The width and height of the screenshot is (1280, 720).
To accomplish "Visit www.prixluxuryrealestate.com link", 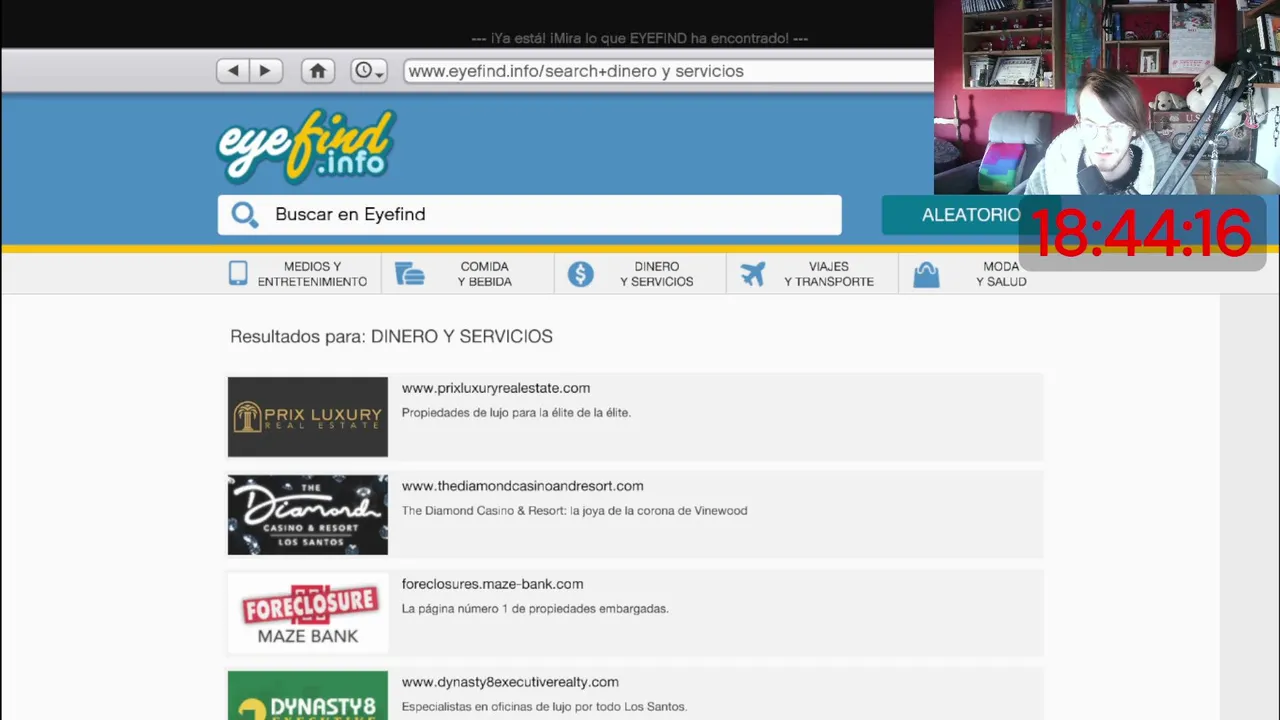I will tap(496, 388).
